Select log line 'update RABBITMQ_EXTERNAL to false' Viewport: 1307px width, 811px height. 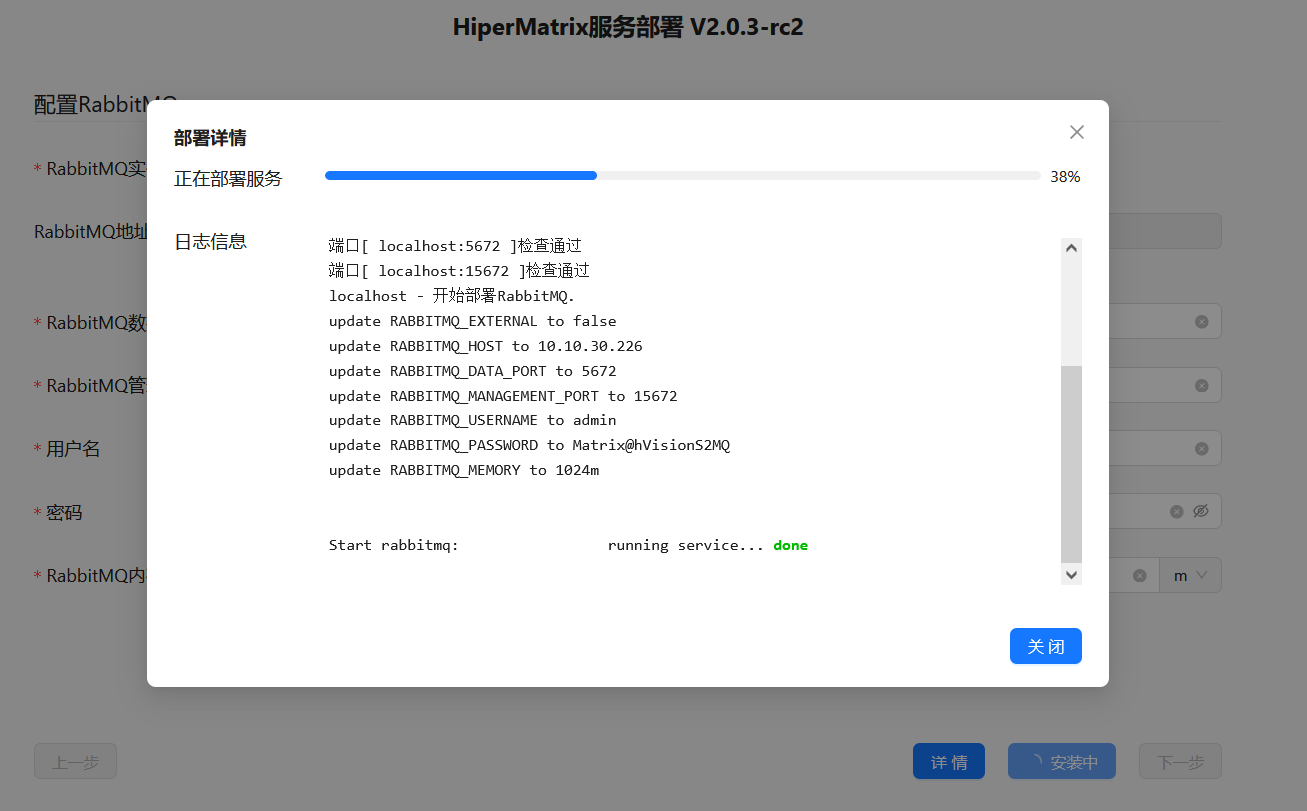coord(473,321)
